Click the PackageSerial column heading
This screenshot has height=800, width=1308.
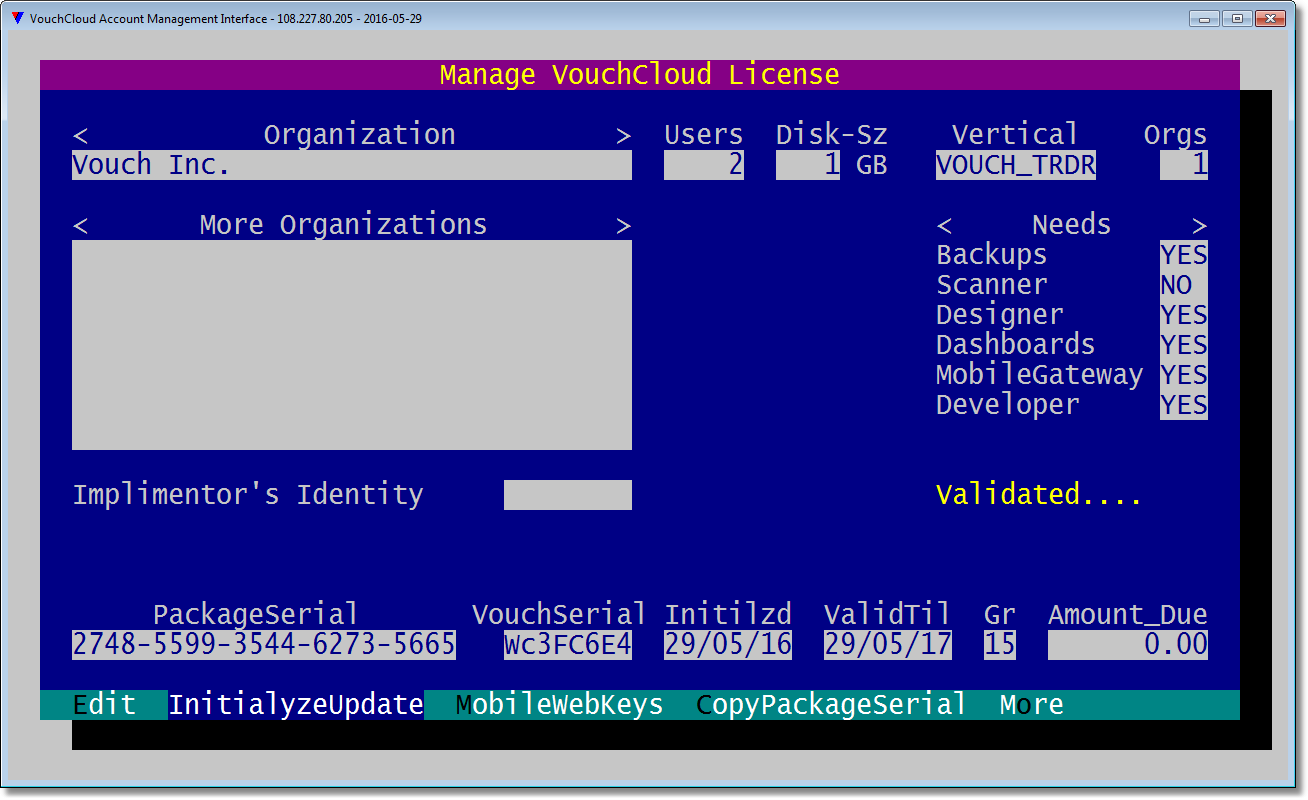point(256,615)
